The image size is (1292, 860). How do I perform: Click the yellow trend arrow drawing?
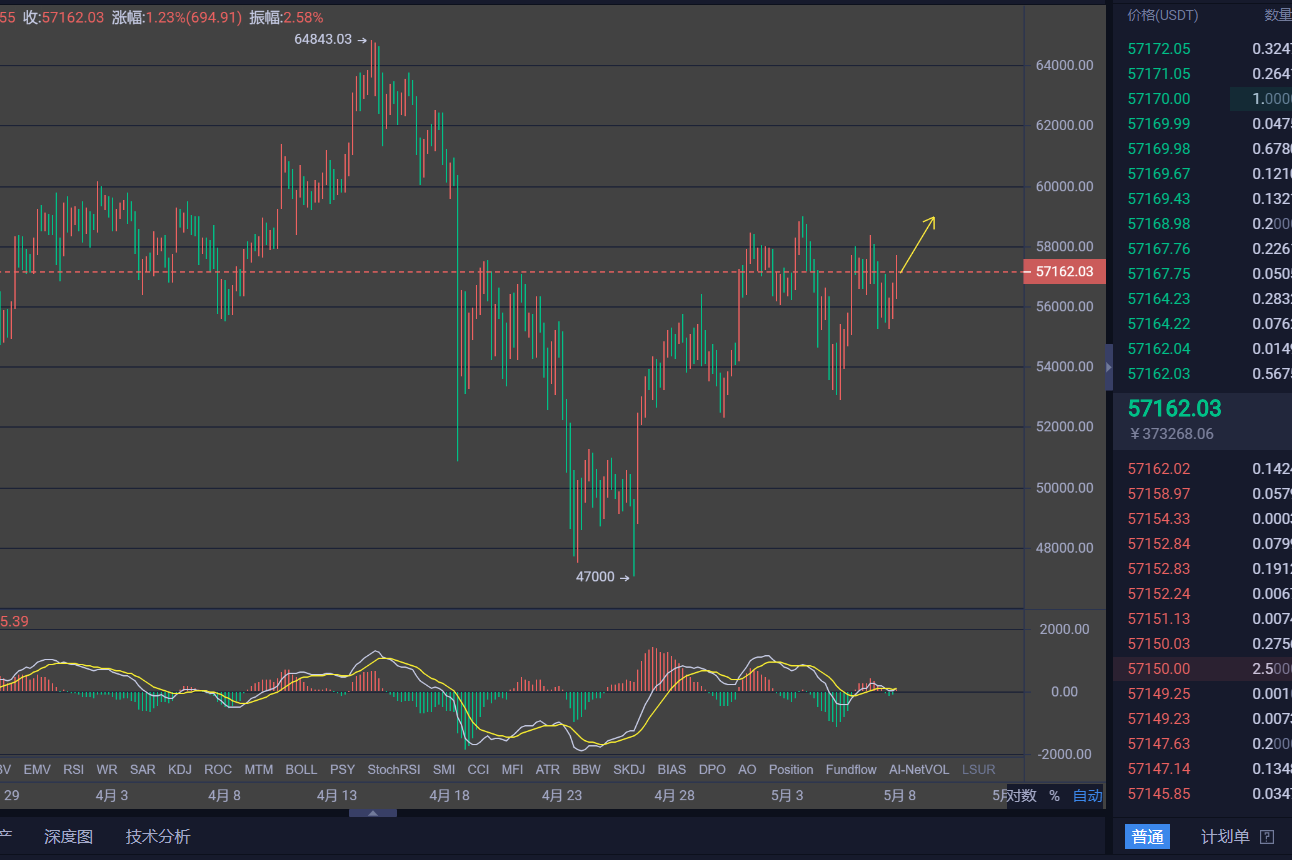pyautogui.click(x=917, y=244)
